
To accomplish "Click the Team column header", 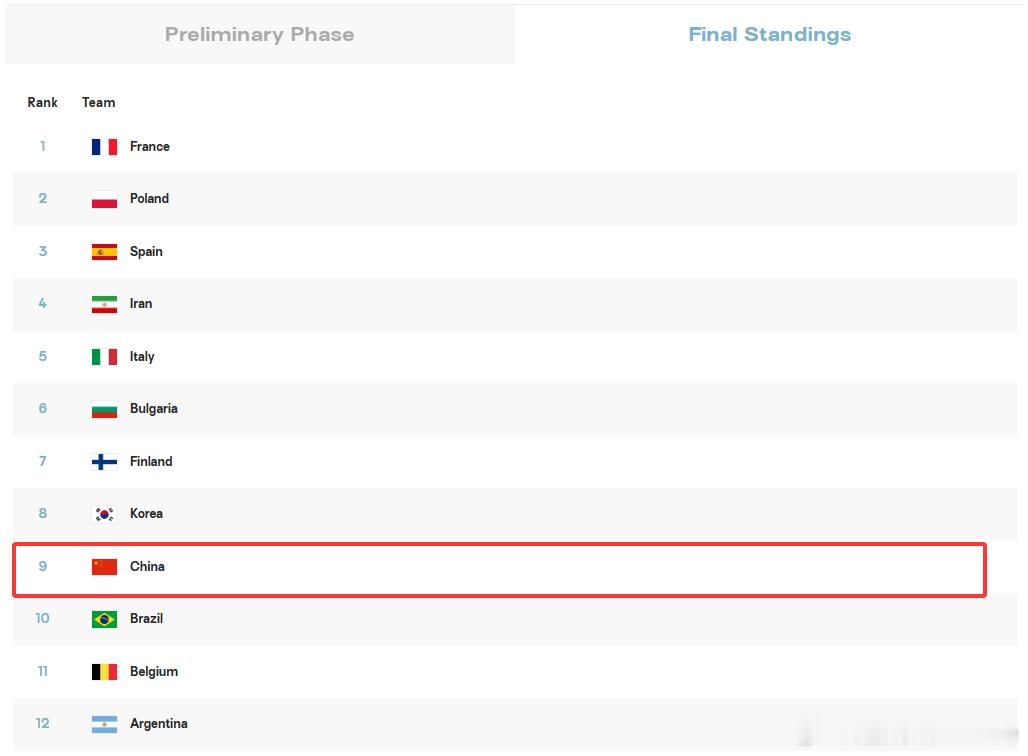I will (98, 102).
